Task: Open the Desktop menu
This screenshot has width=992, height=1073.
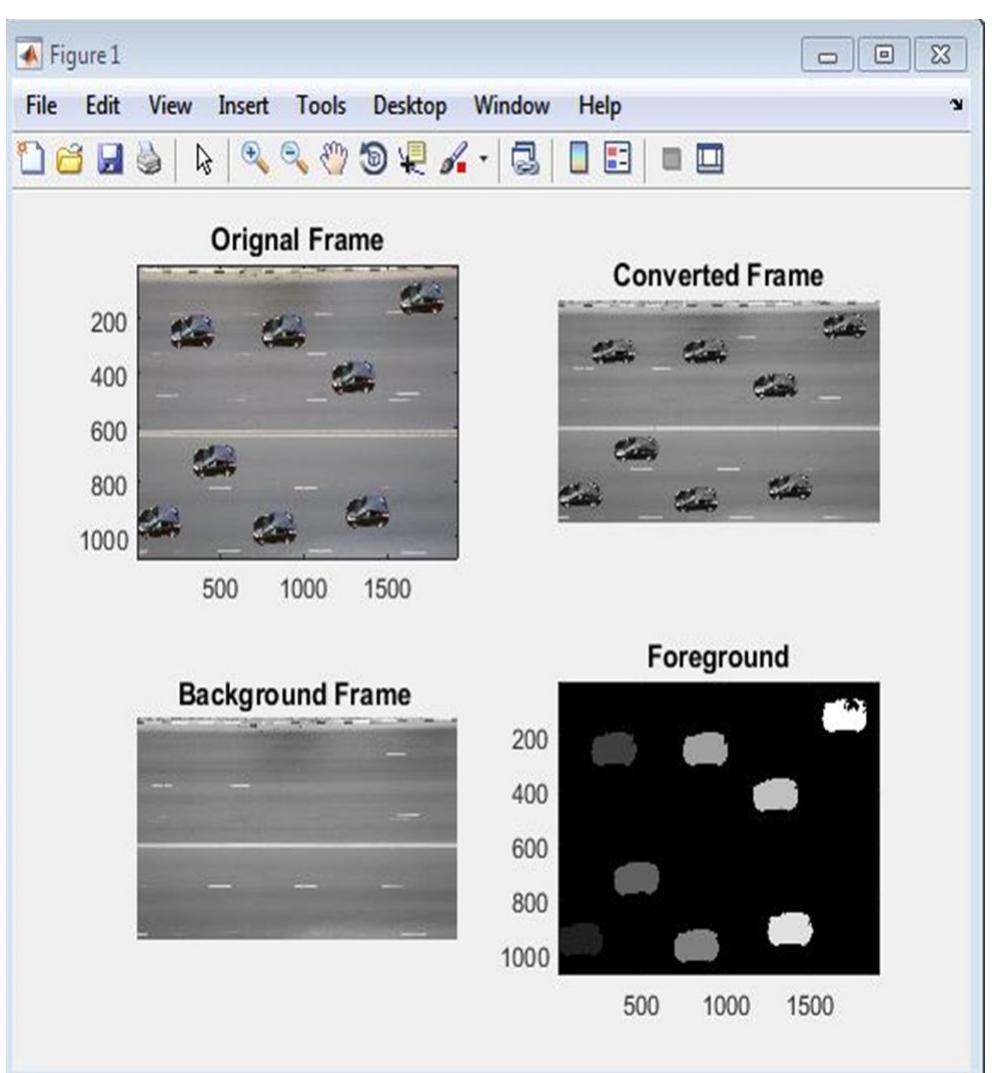Action: click(x=410, y=106)
